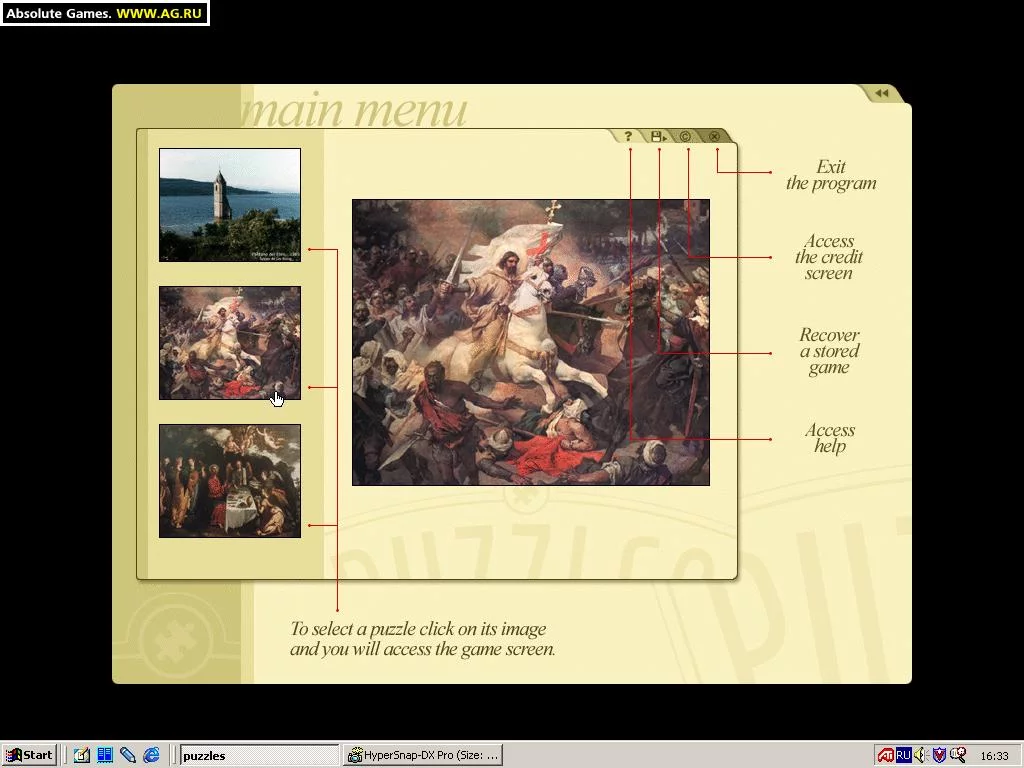Open the ATI tray icon
The height and width of the screenshot is (768, 1024).
point(886,755)
